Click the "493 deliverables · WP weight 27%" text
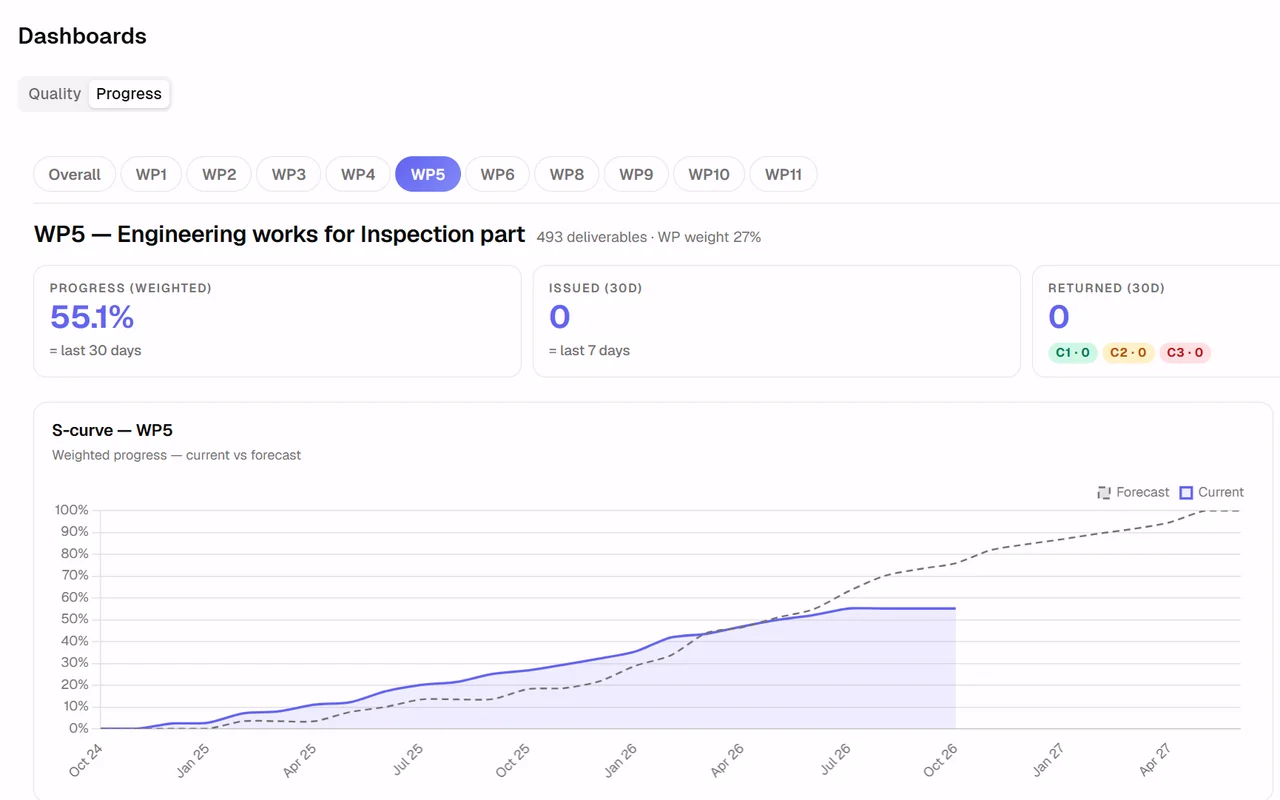This screenshot has height=800, width=1280. point(649,237)
